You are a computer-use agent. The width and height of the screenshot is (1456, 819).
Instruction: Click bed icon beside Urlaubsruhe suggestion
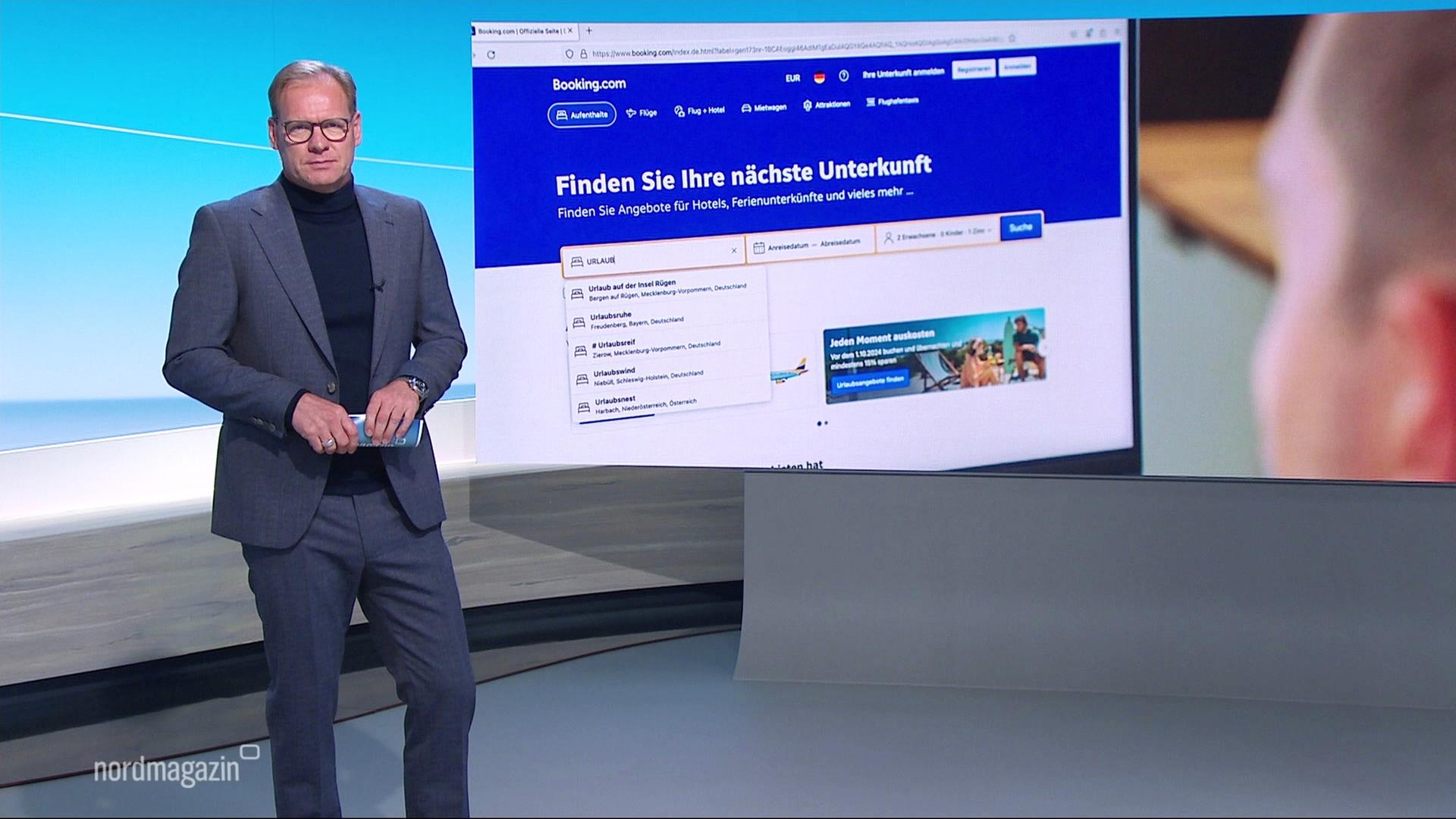(579, 322)
